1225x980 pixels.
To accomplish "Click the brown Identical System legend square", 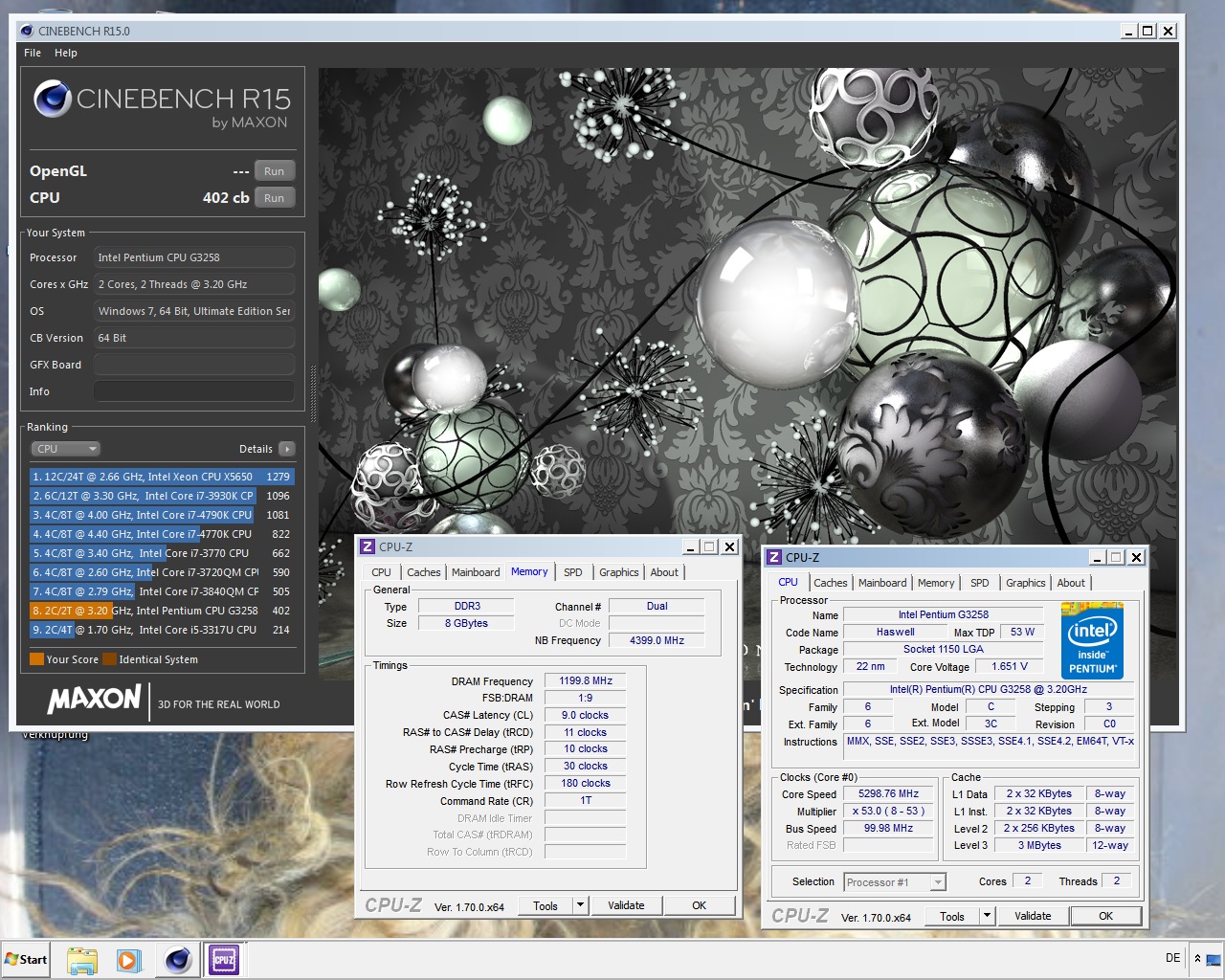I will (x=109, y=658).
